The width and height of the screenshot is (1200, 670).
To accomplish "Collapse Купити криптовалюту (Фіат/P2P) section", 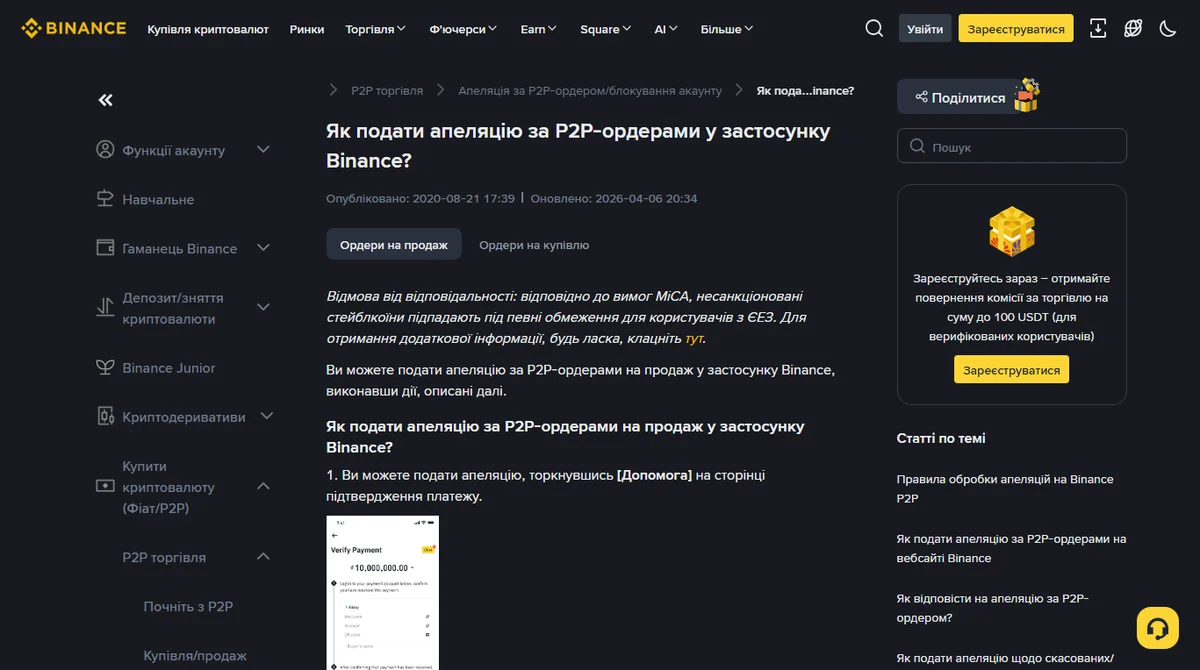I will [264, 487].
